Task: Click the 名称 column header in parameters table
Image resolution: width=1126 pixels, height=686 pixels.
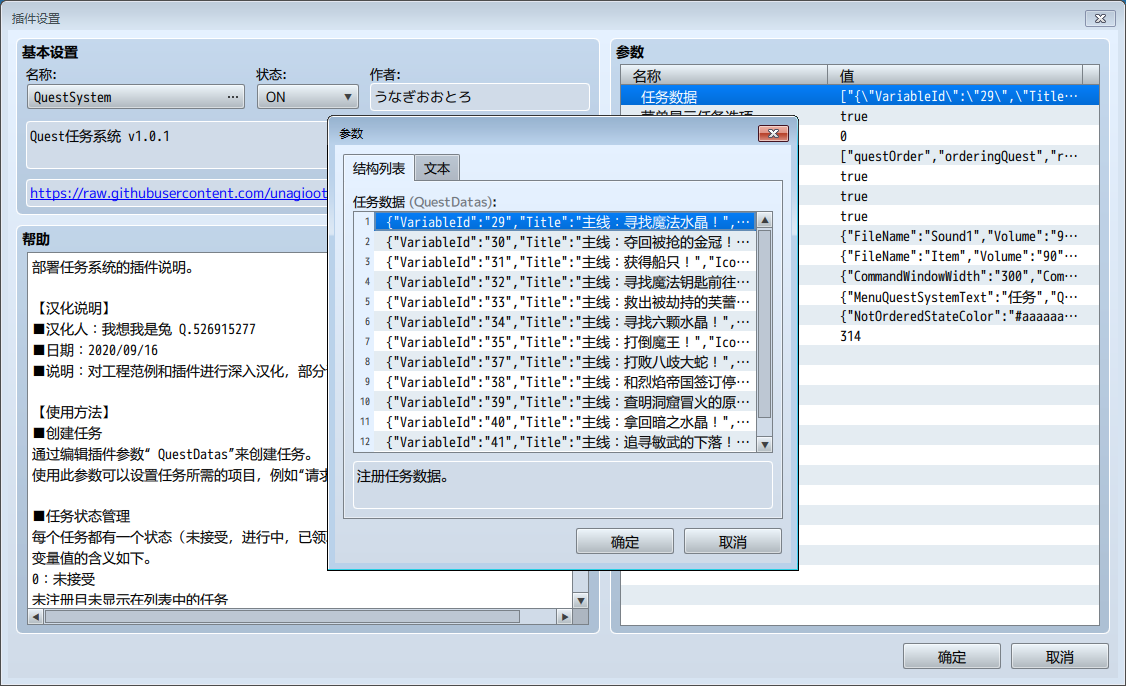Action: pos(724,75)
